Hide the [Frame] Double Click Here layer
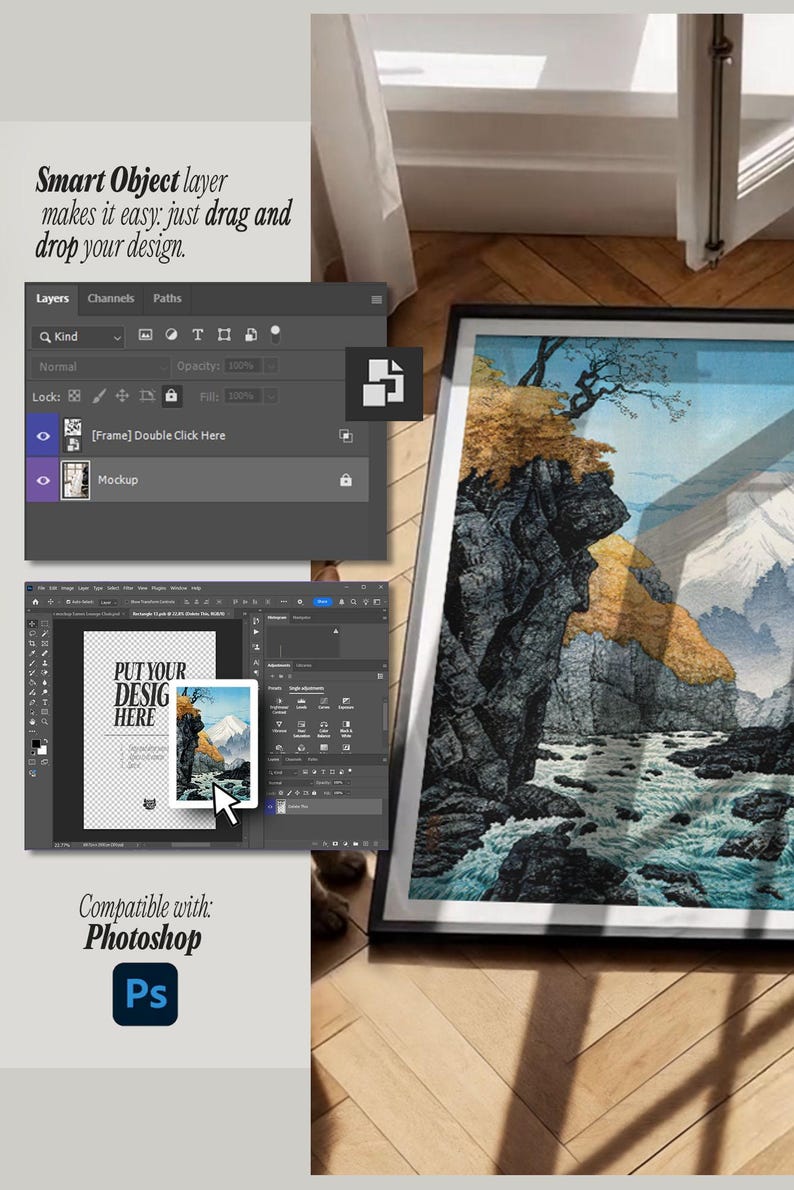 pos(43,436)
